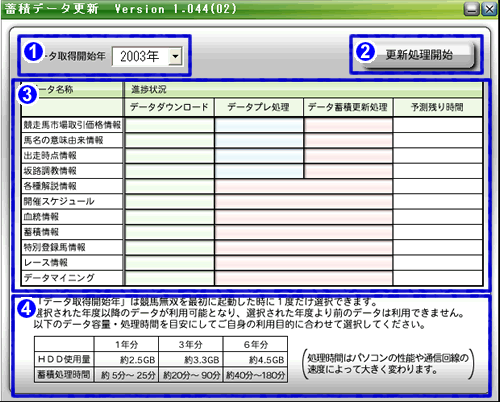The height and width of the screenshot is (402, 500).
Task: Click the ＨＤＤ使用量 row label
Action: [64, 360]
